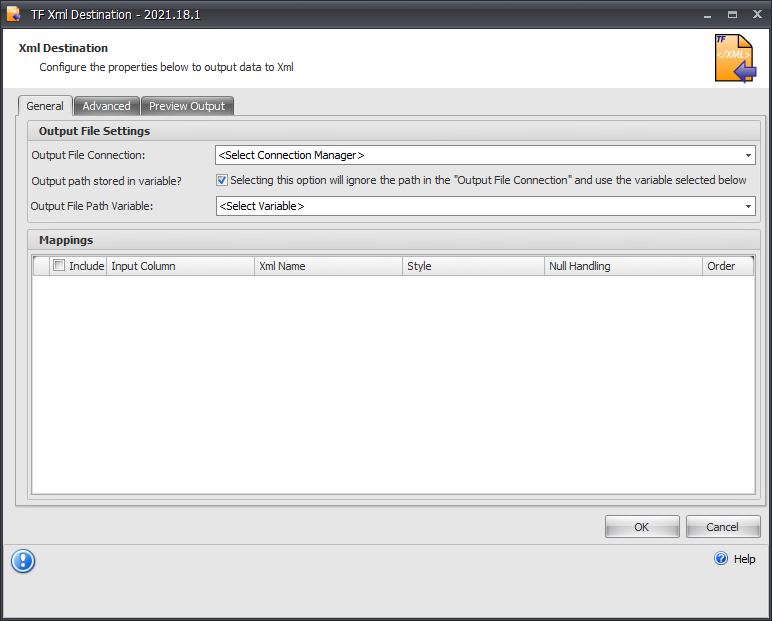Image resolution: width=772 pixels, height=621 pixels.
Task: Click the Order column header
Action: coord(728,266)
